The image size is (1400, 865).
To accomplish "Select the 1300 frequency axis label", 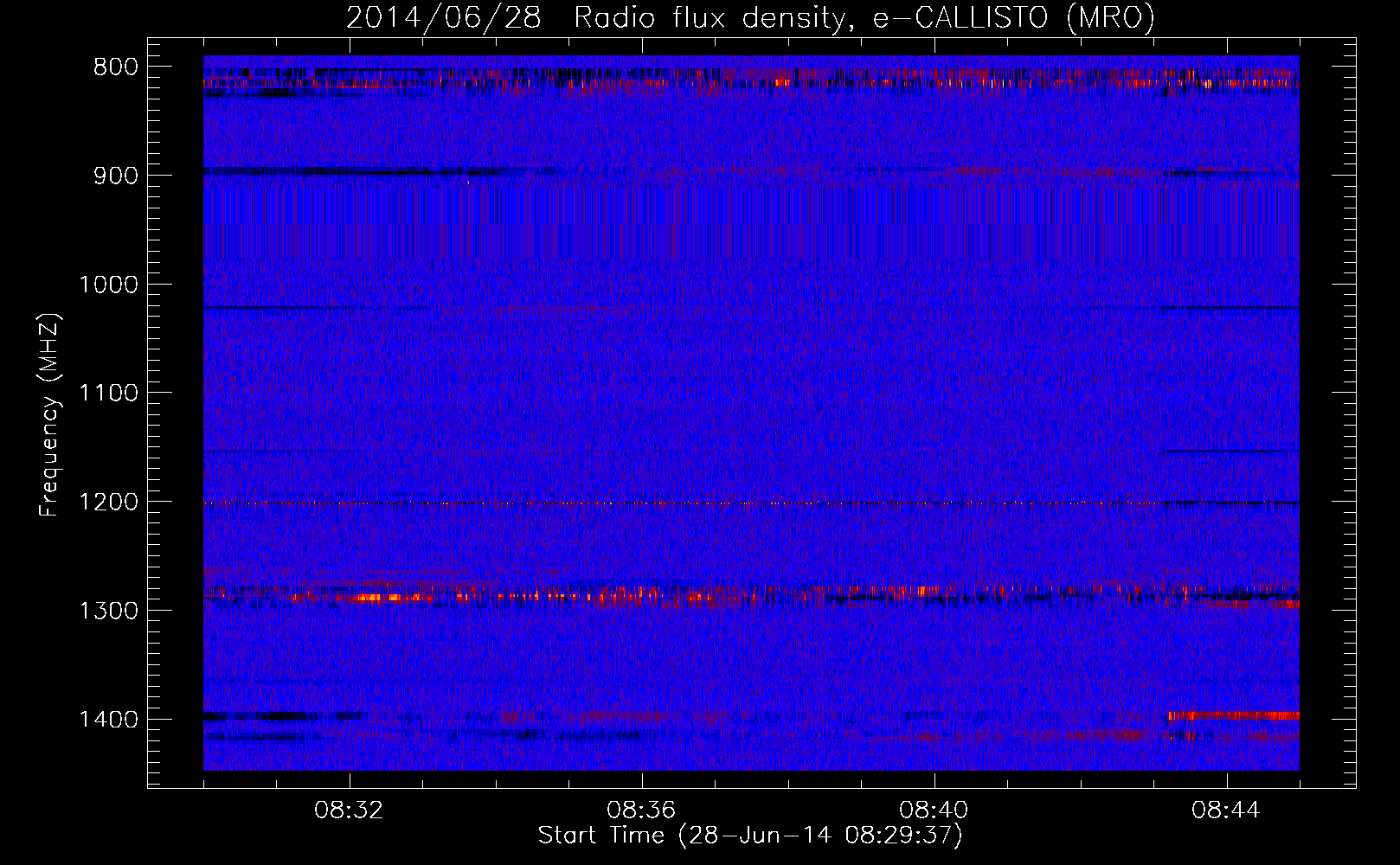I will click(108, 611).
